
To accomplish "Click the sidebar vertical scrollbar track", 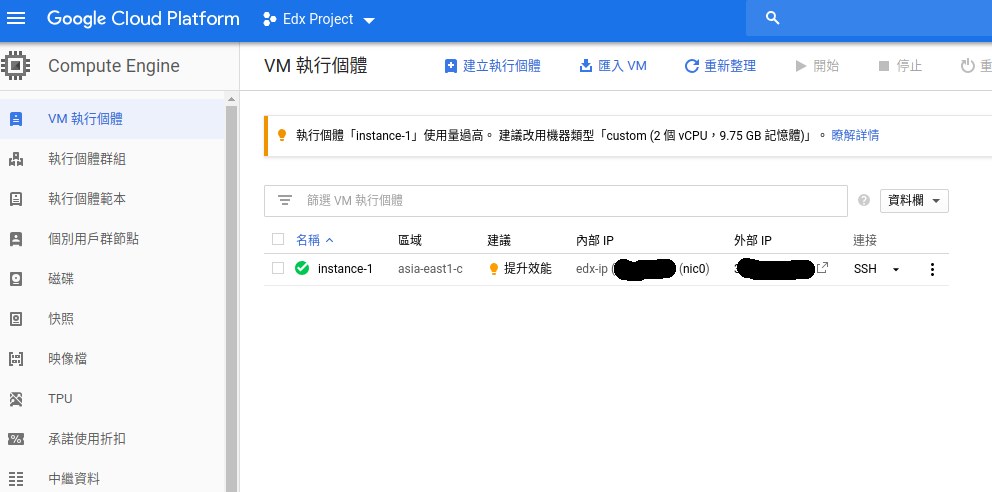I will 231,297.
